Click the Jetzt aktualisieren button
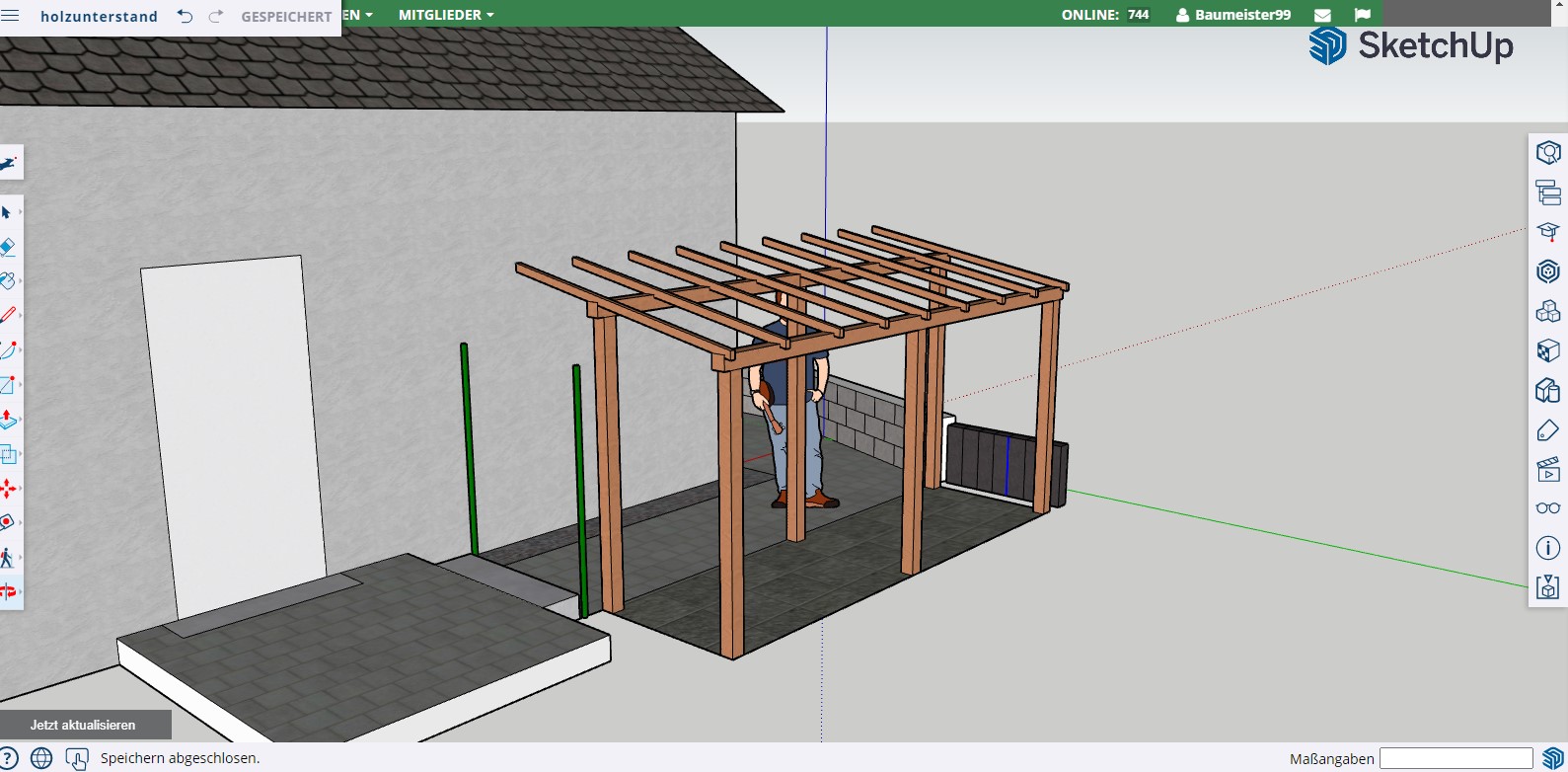The image size is (1568, 772). [x=84, y=725]
